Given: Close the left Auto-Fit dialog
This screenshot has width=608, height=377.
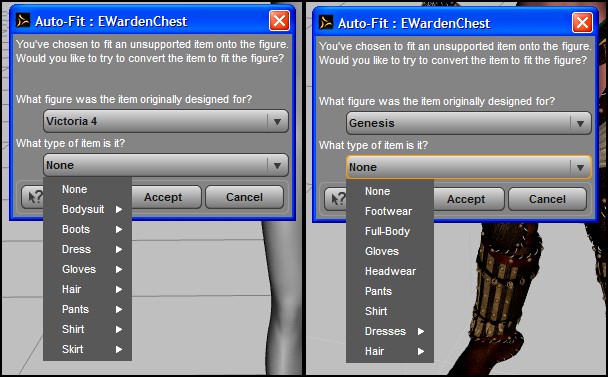Looking at the screenshot, I should 279,21.
